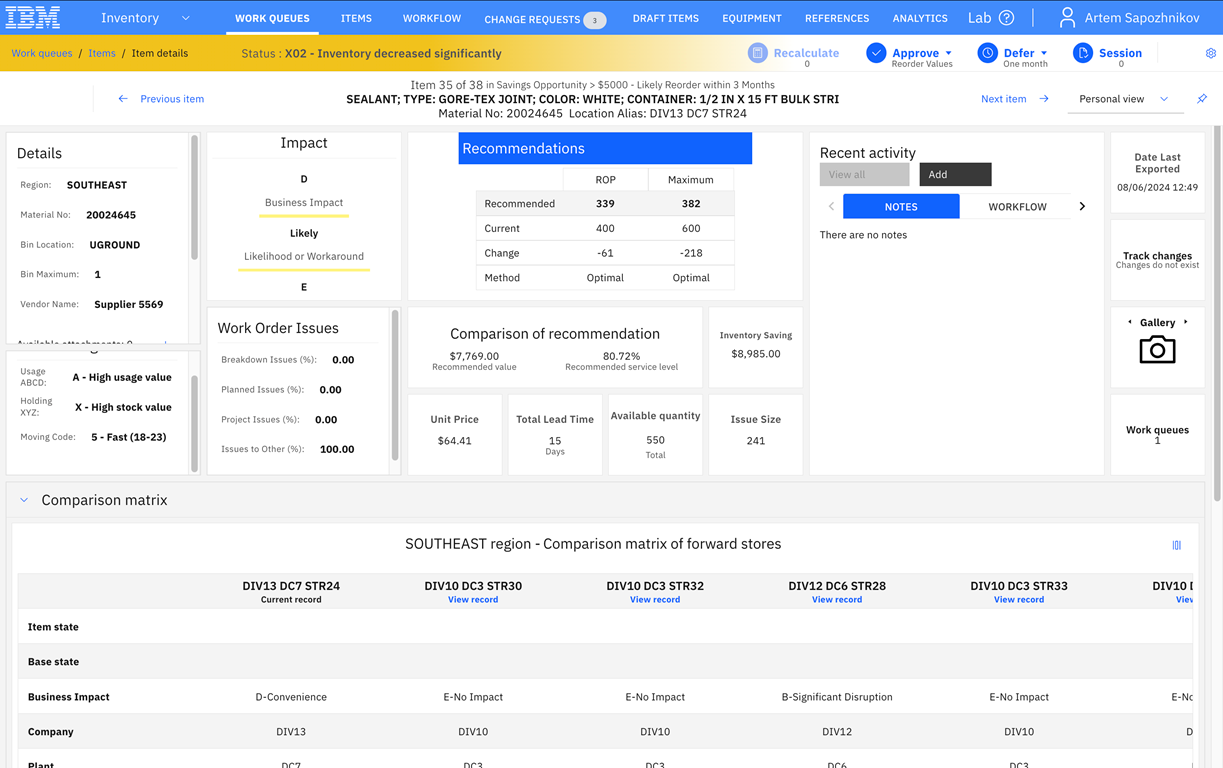
Task: Open the Track changes card
Action: pyautogui.click(x=1157, y=260)
